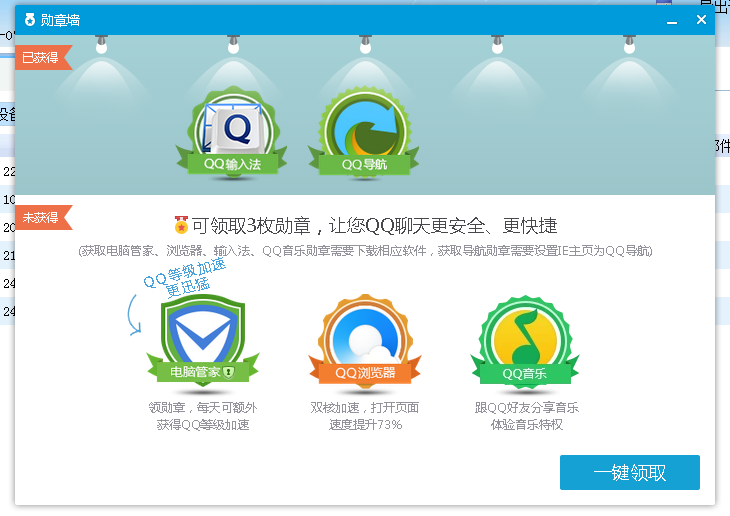Click the 领勋章，每天可额外 description text
Viewport: 730px width, 516px height.
pos(202,407)
